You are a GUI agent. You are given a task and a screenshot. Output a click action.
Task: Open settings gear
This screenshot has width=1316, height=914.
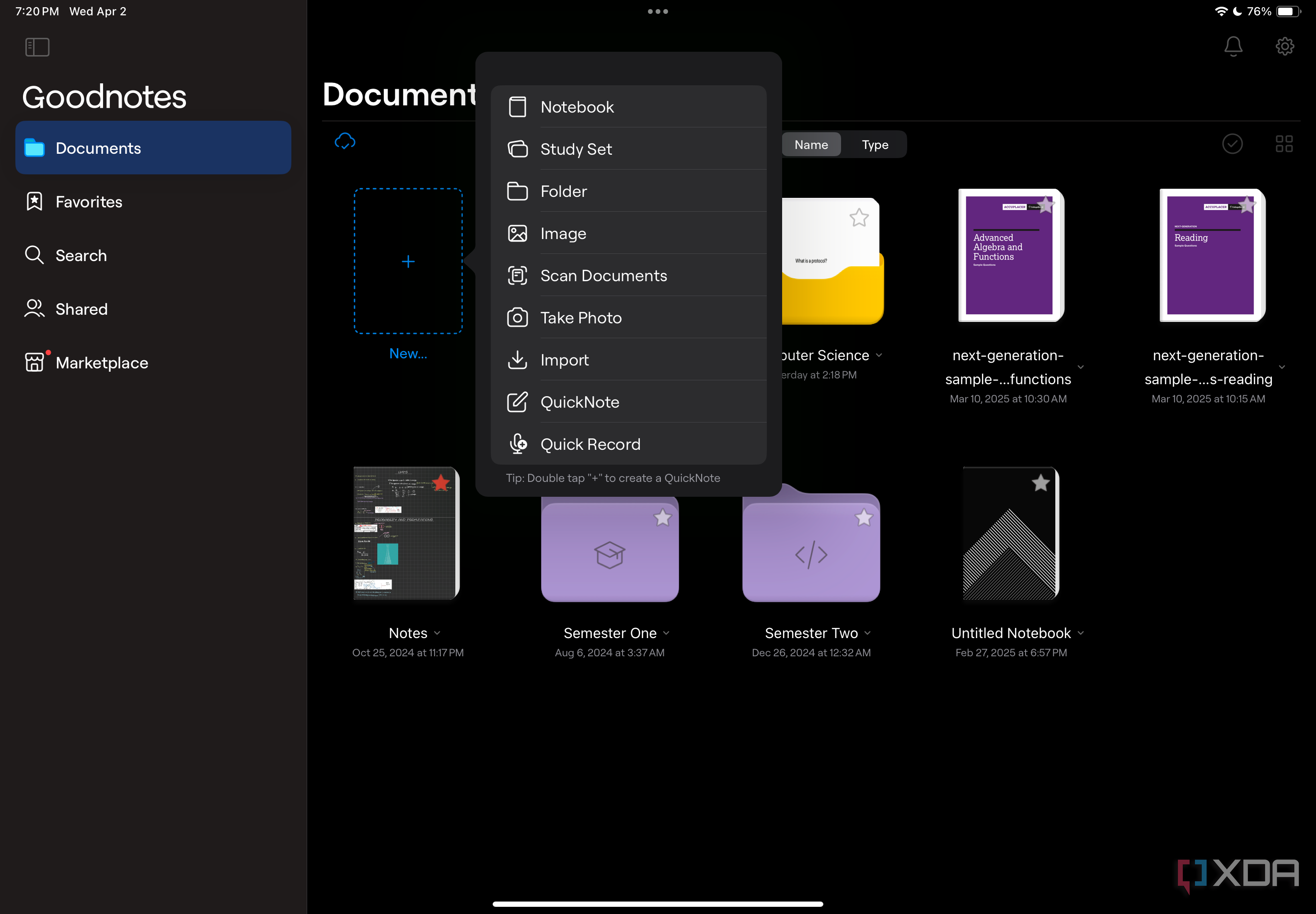coord(1284,46)
